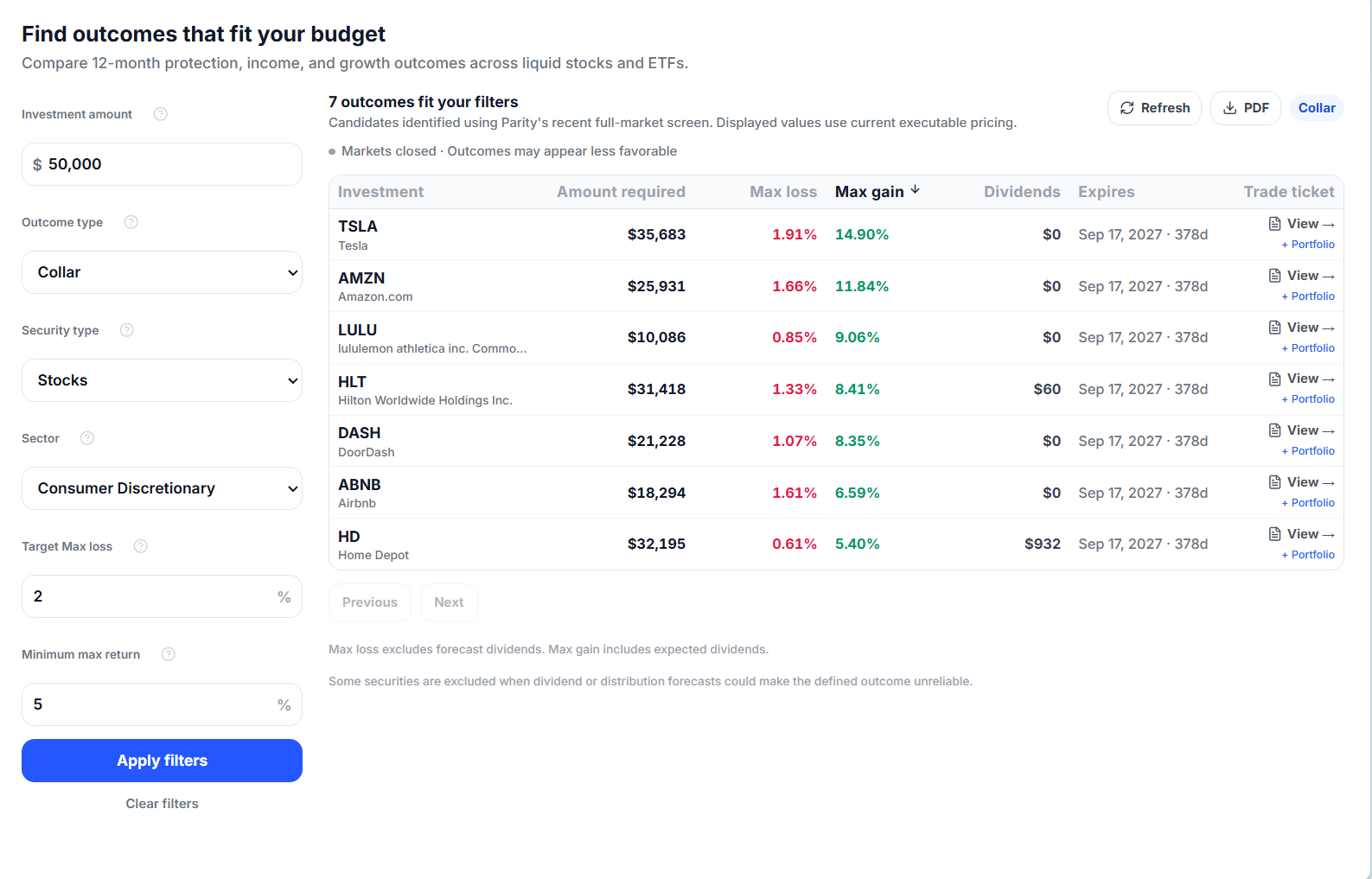
Task: Click the PDF download icon
Action: (1229, 108)
